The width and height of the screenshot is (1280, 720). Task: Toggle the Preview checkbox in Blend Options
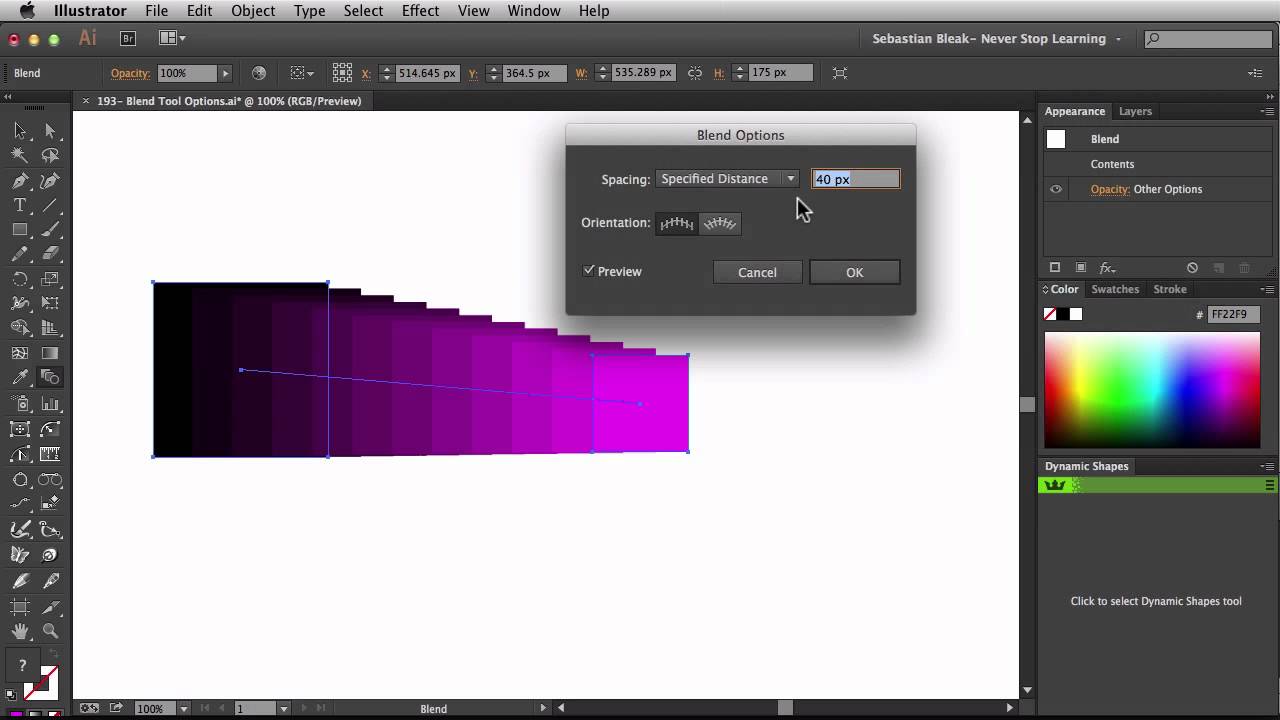(589, 271)
